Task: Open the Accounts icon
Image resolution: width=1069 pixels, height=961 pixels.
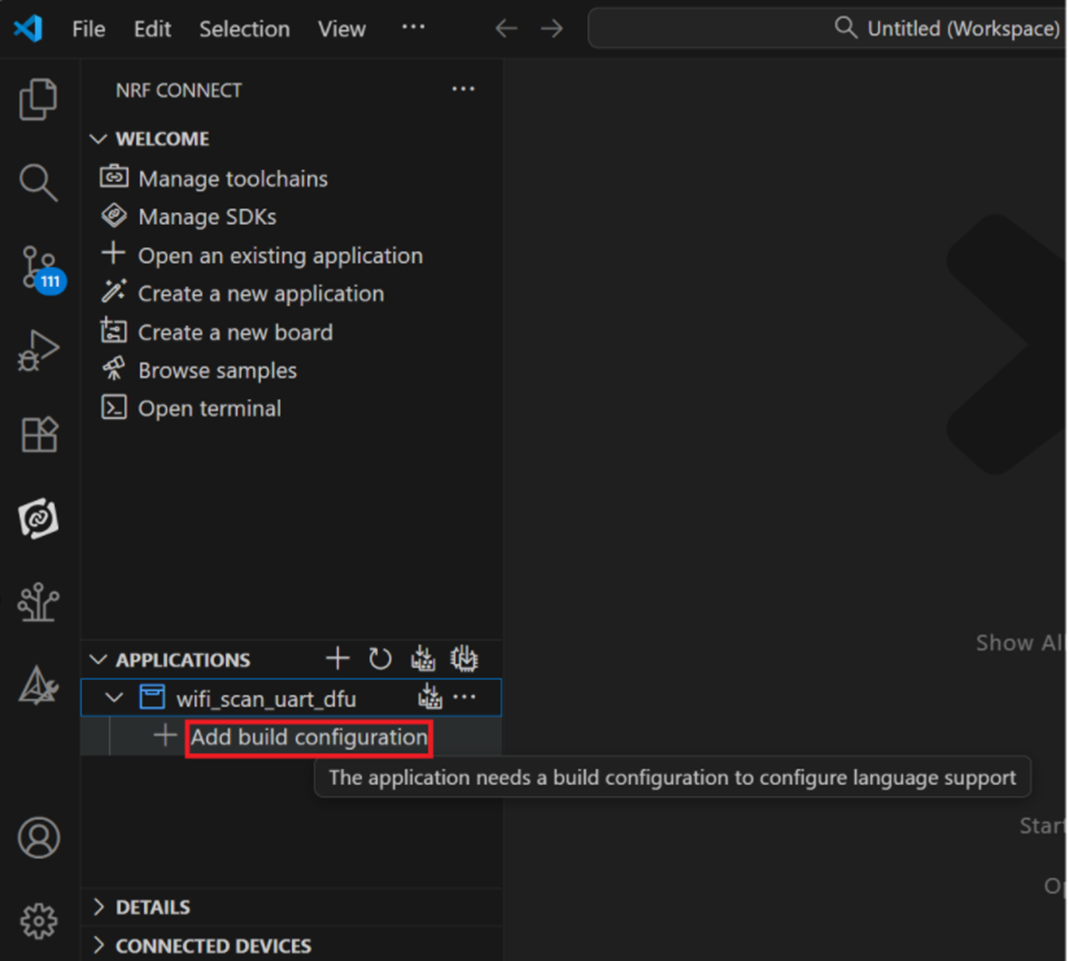Action: point(39,838)
